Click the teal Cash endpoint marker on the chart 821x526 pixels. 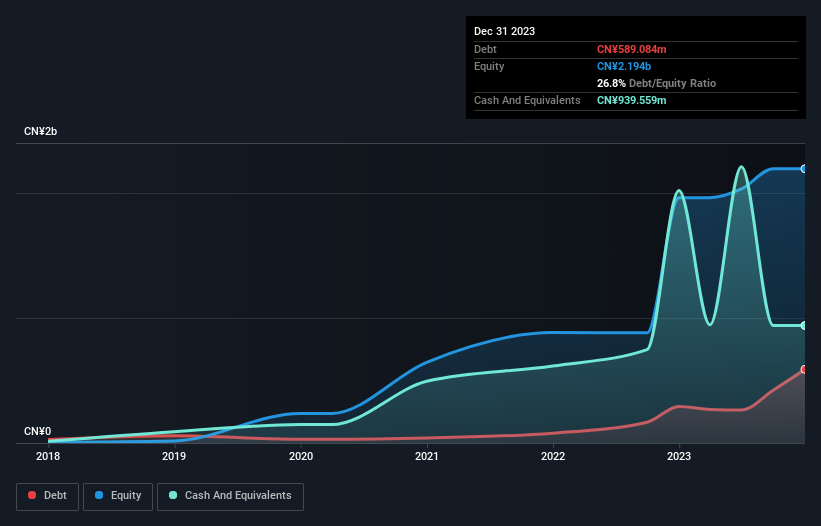(x=804, y=326)
